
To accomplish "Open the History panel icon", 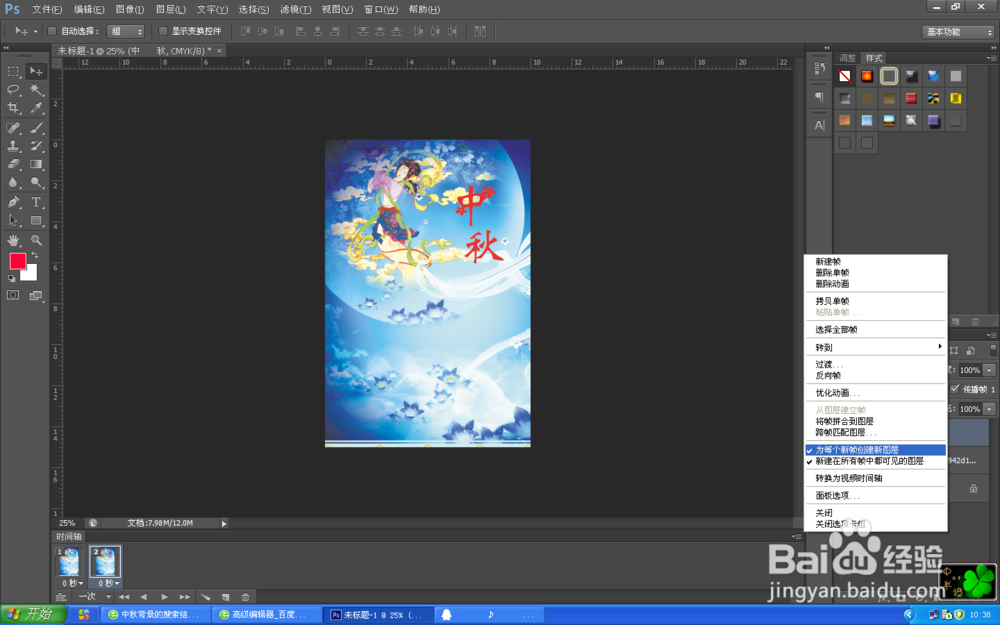I will click(x=820, y=69).
